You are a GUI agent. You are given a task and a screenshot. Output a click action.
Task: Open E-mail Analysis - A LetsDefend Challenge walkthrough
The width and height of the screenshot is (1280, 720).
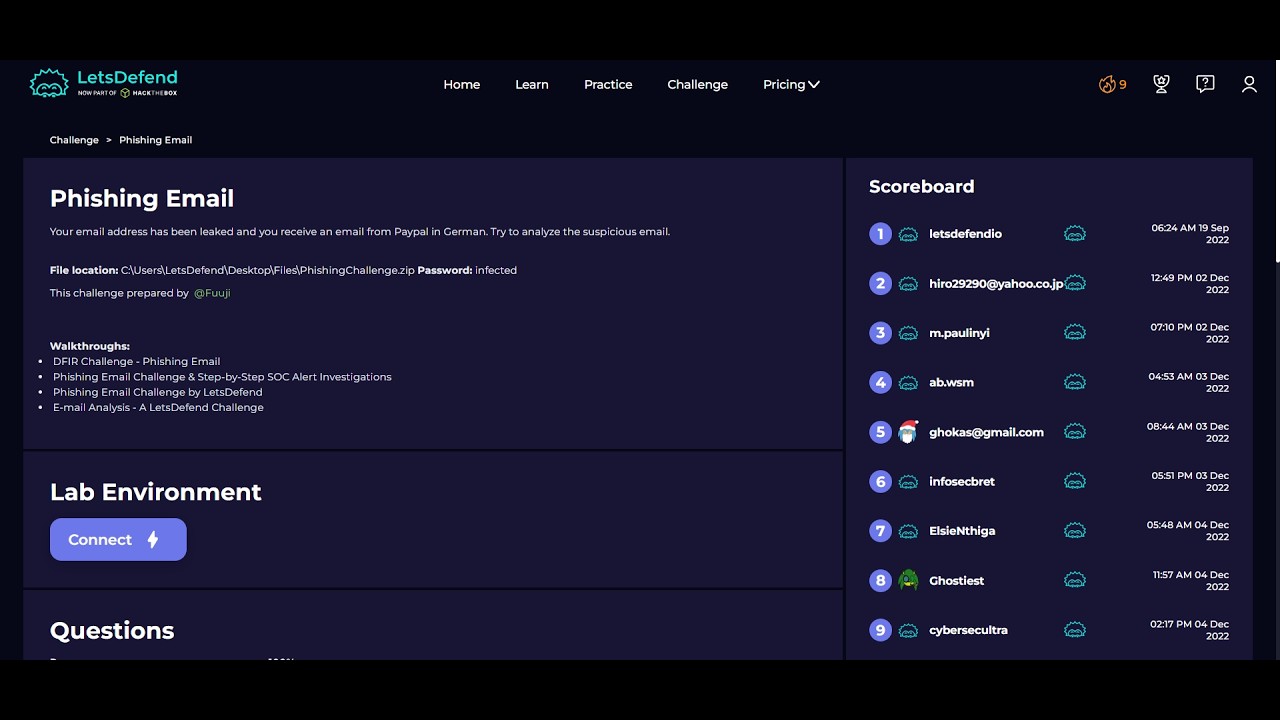pyautogui.click(x=159, y=407)
